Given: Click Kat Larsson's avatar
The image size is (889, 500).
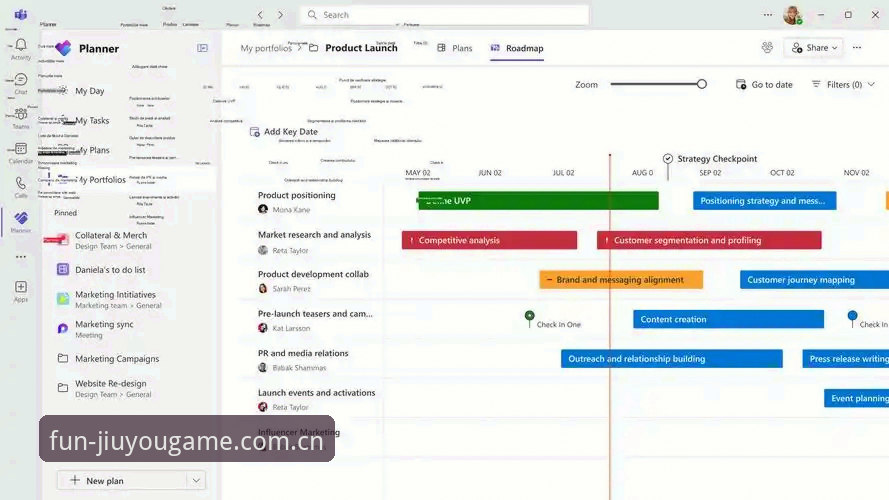Looking at the screenshot, I should (x=263, y=328).
